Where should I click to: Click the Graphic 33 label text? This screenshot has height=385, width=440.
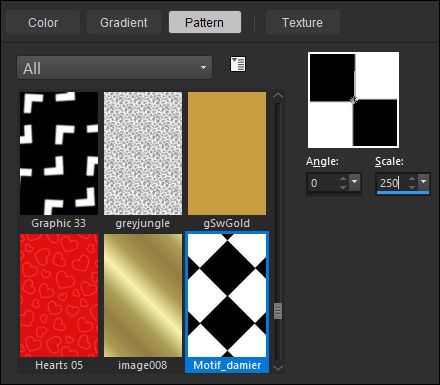59,223
